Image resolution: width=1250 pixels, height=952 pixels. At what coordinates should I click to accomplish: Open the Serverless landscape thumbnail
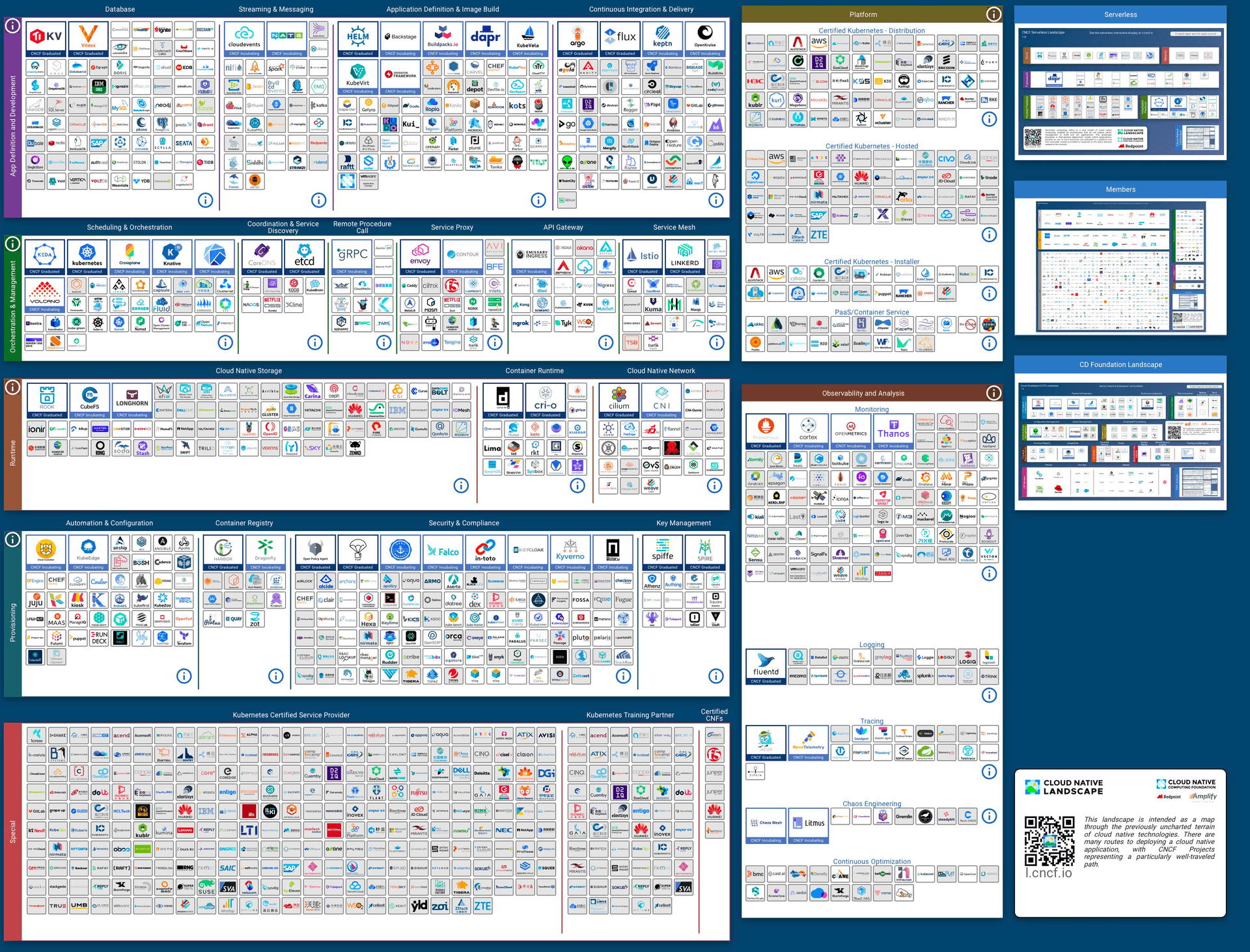coord(1120,91)
